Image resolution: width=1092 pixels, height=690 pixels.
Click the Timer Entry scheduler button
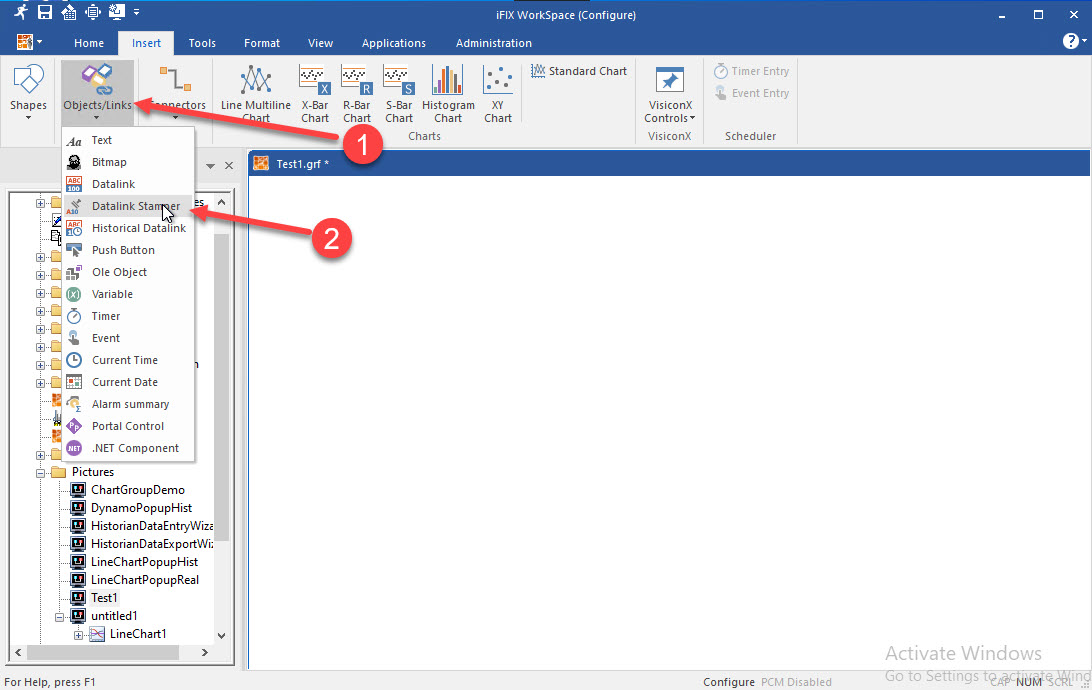point(751,71)
